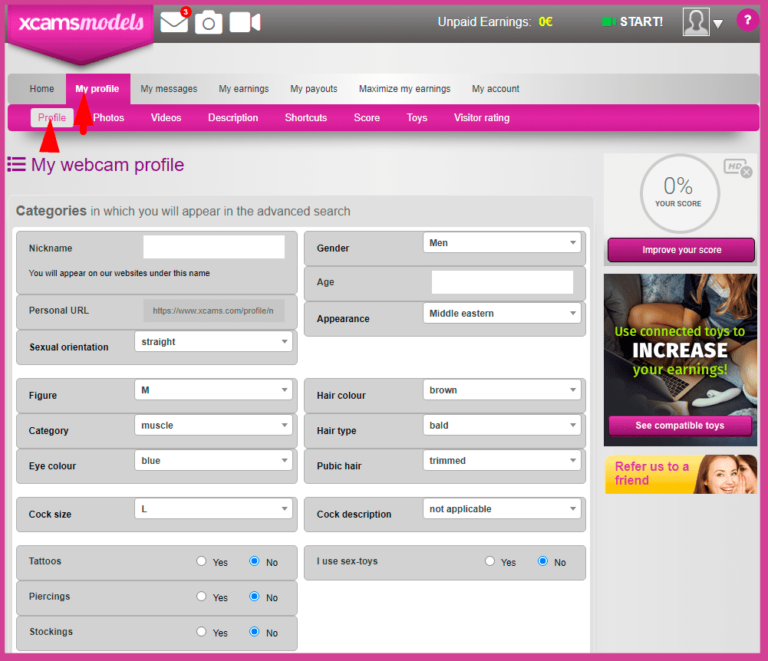Select Yes for I use sex-toys
768x661 pixels.
tap(490, 561)
